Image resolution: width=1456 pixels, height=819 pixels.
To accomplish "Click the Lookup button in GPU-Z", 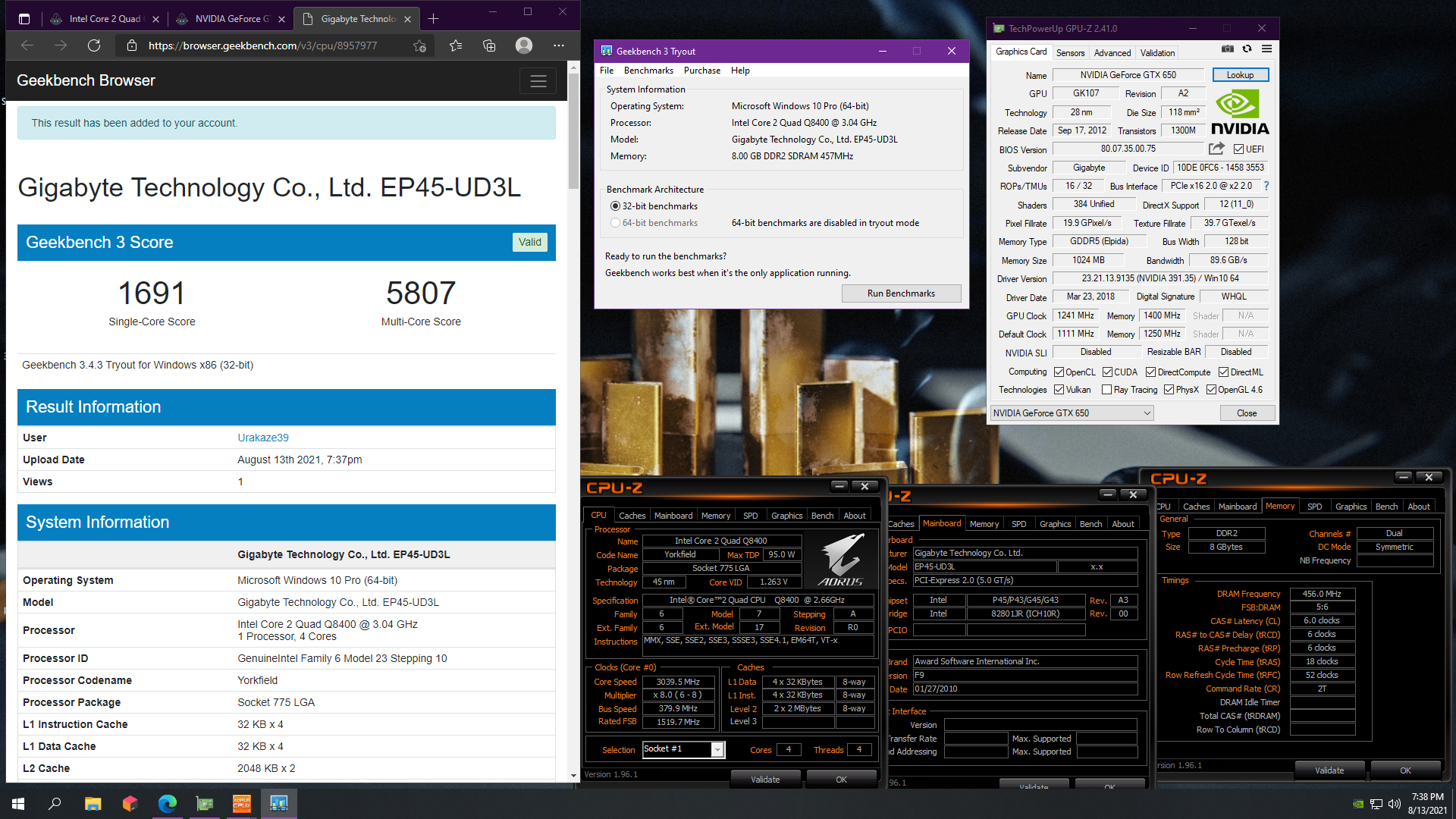I will (1240, 75).
